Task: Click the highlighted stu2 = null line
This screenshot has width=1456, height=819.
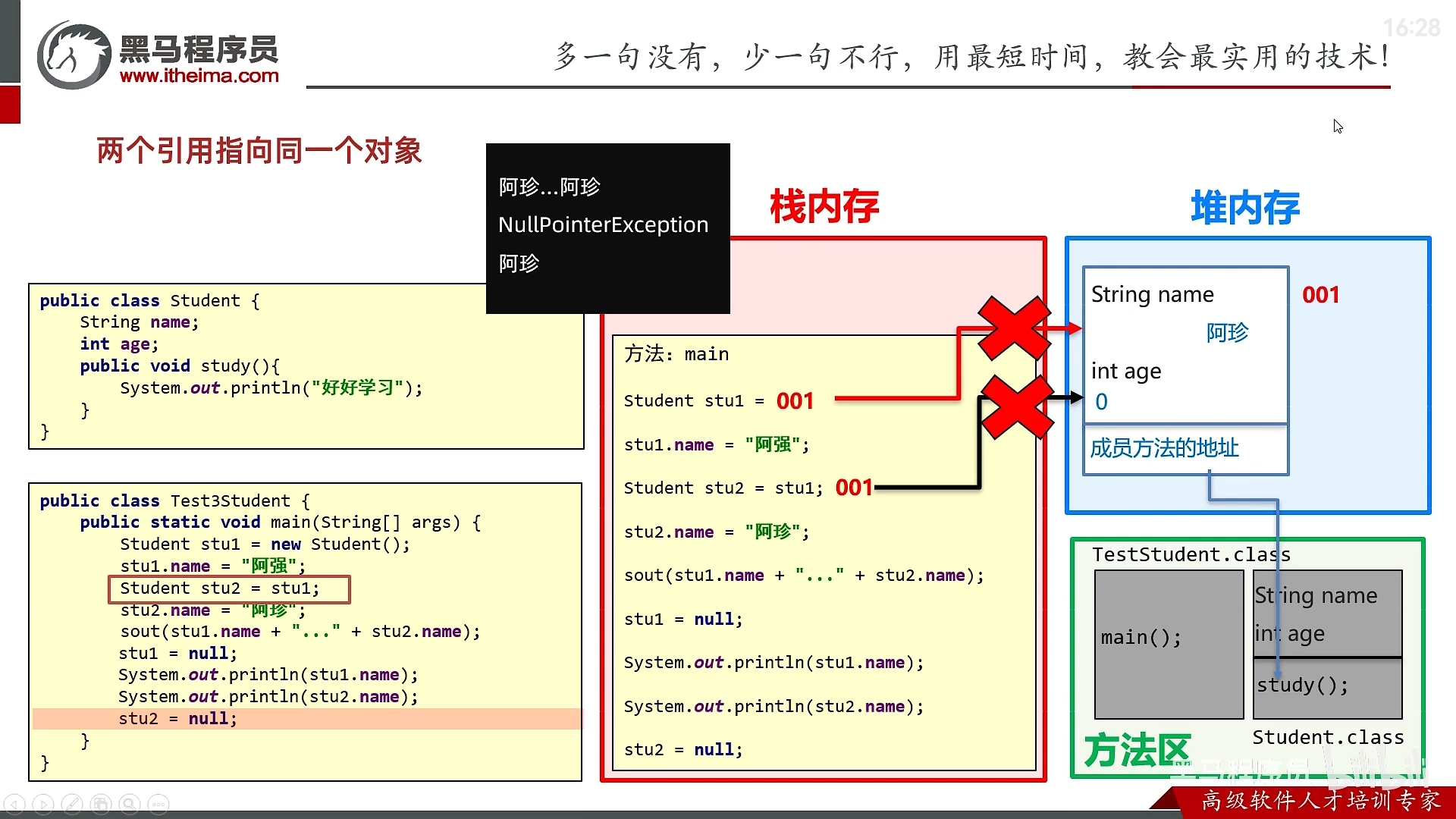Action: point(178,718)
